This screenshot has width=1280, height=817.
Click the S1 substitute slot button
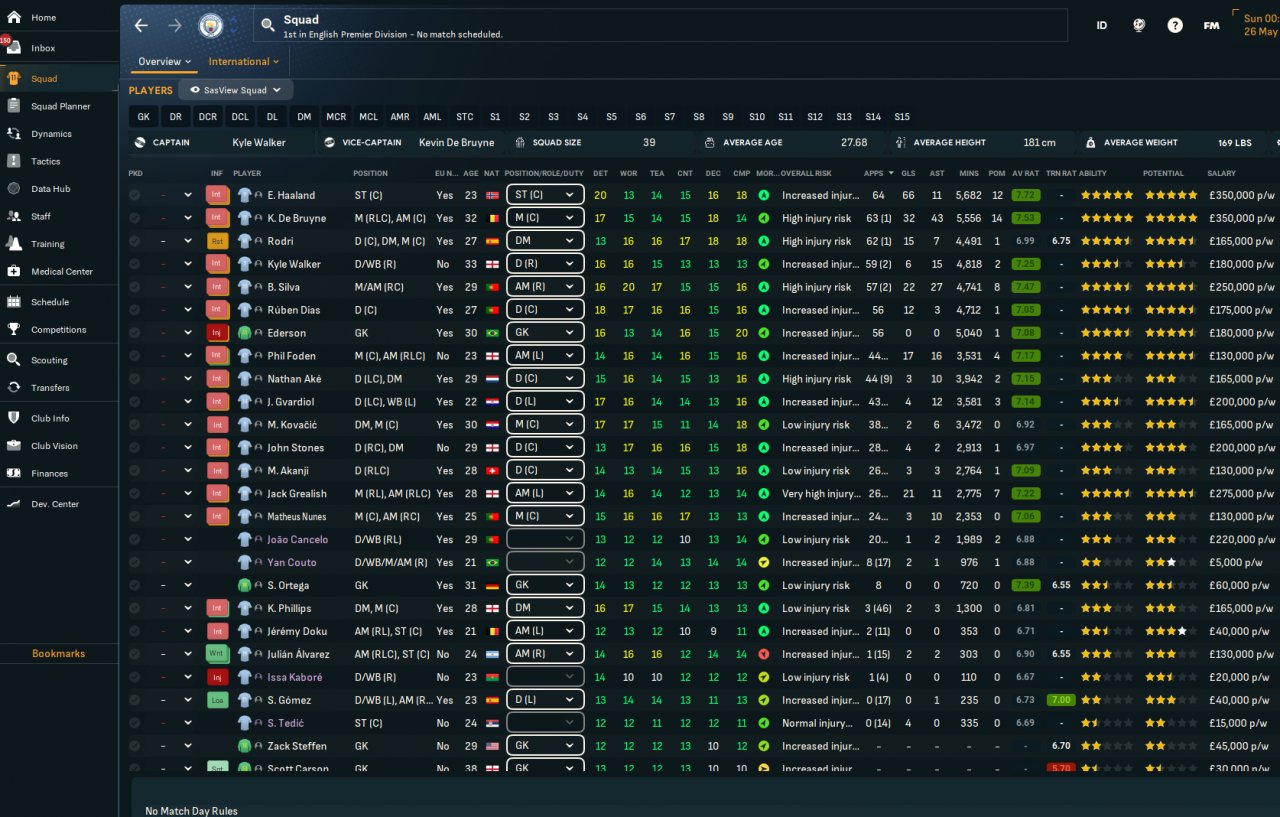coord(495,117)
